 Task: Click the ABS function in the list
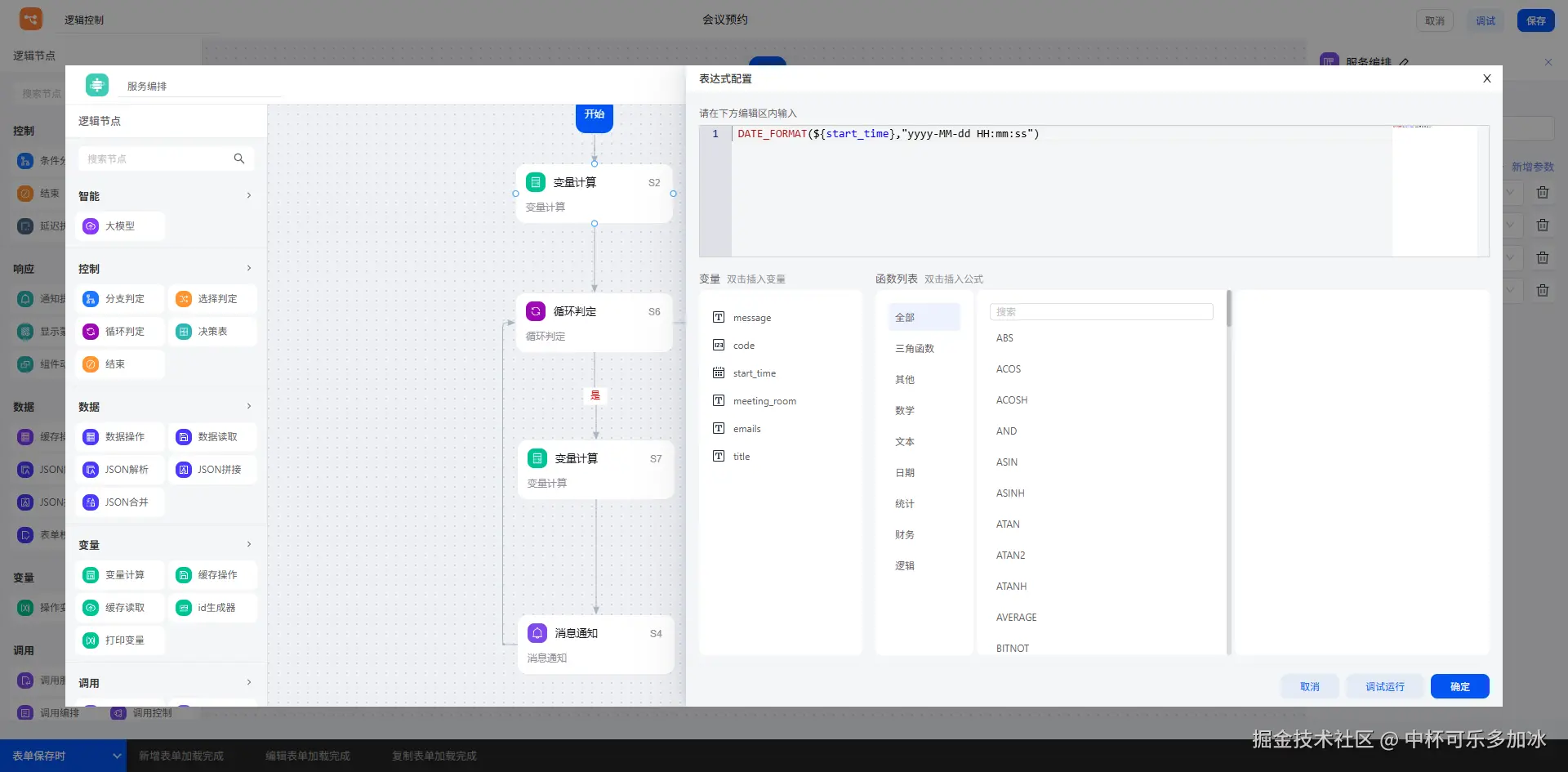[x=1004, y=338]
